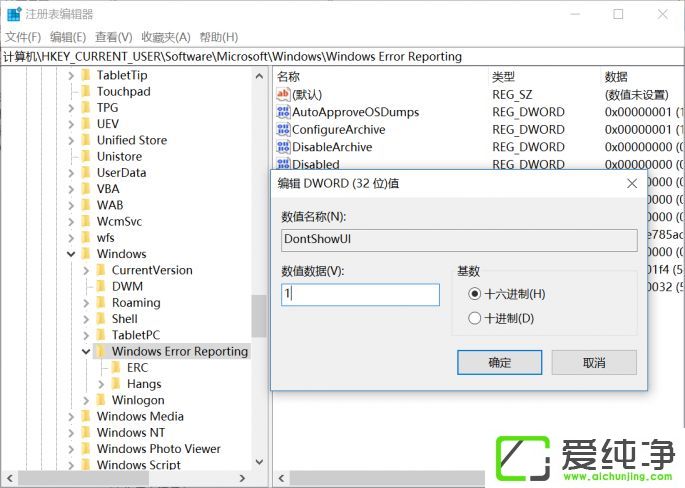Viewport: 685px width, 488px height.
Task: Click the 数值名称 DontShowUI field
Action: point(459,240)
